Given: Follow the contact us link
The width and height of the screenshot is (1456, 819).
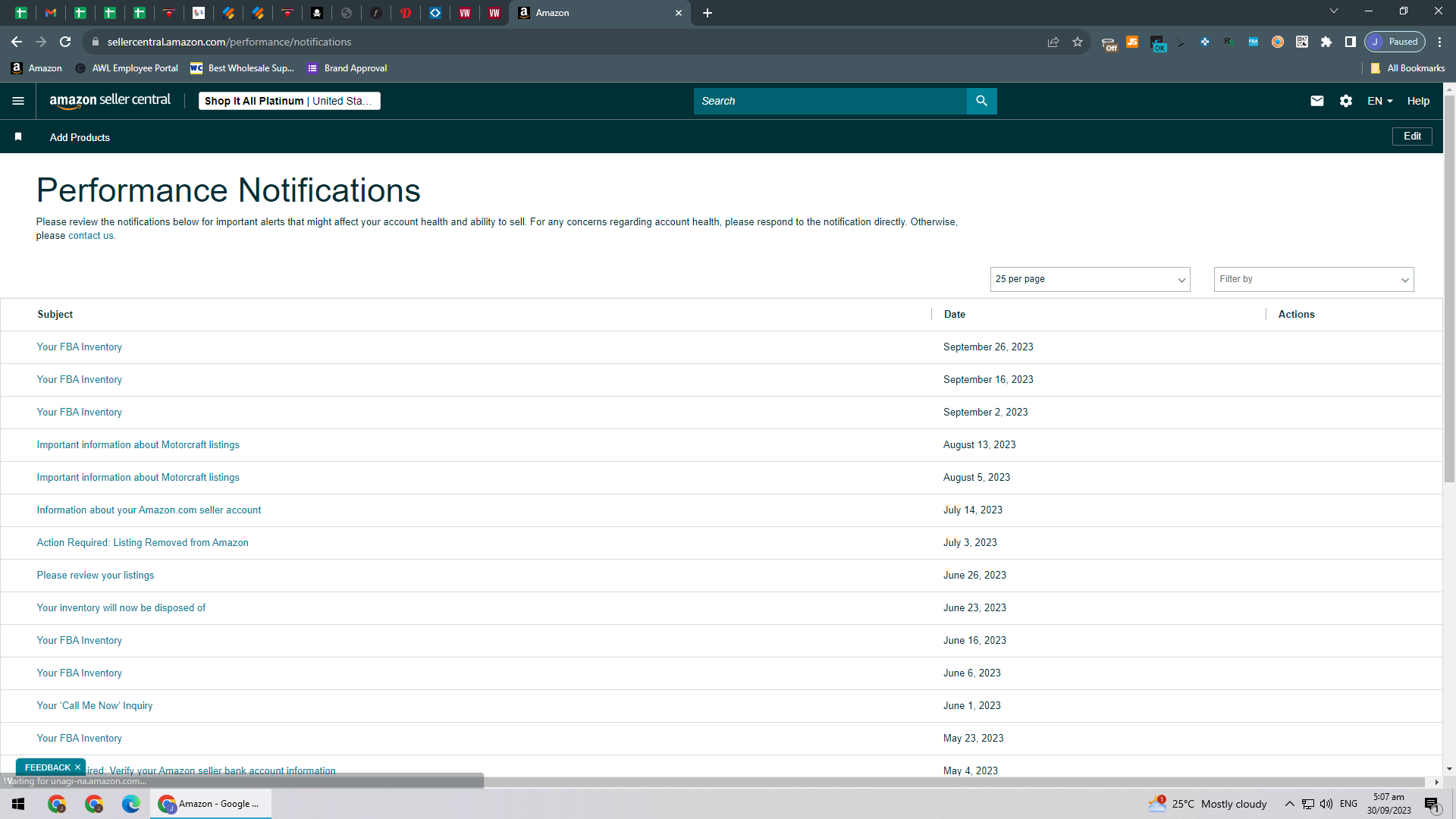Looking at the screenshot, I should click(90, 236).
